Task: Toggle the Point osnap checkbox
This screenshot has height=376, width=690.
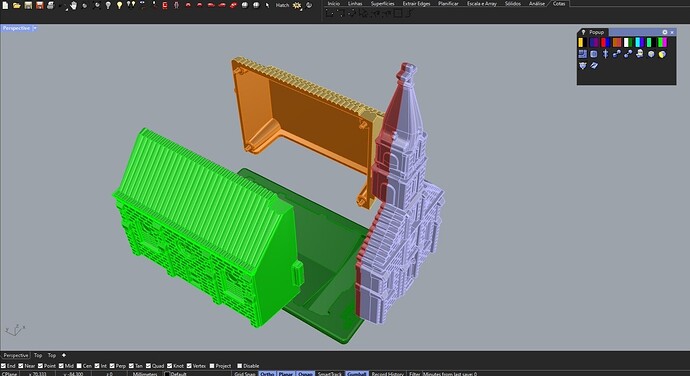Action: [x=40, y=365]
